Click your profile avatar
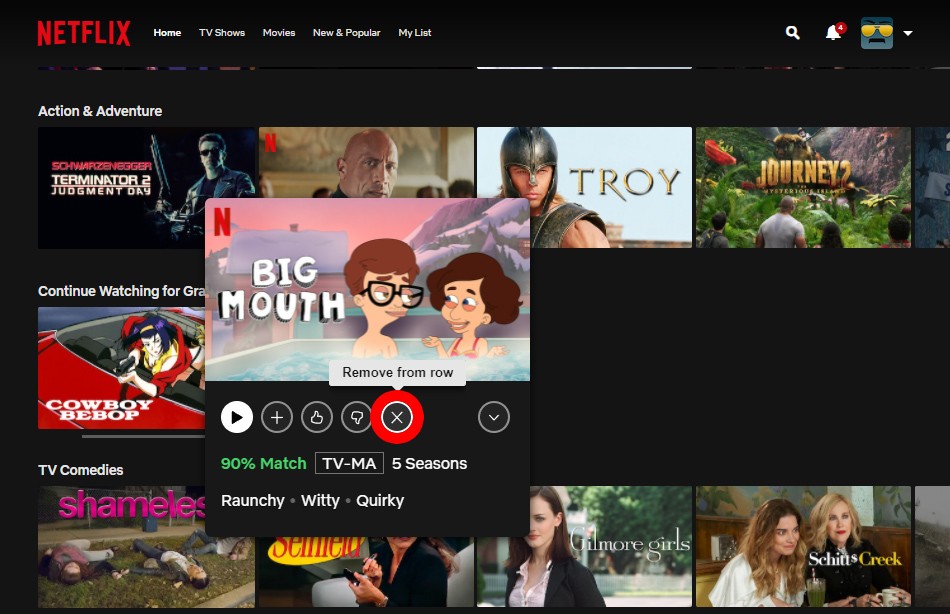950x614 pixels. (x=878, y=32)
